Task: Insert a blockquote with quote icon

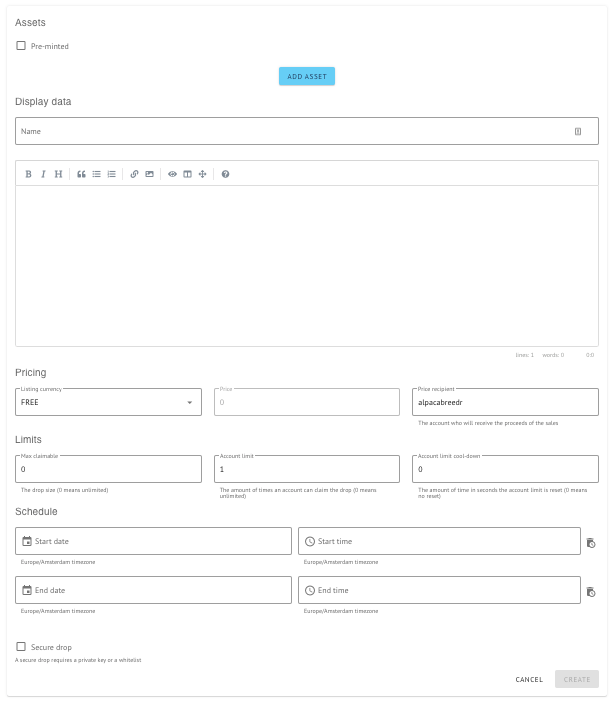Action: (x=81, y=174)
